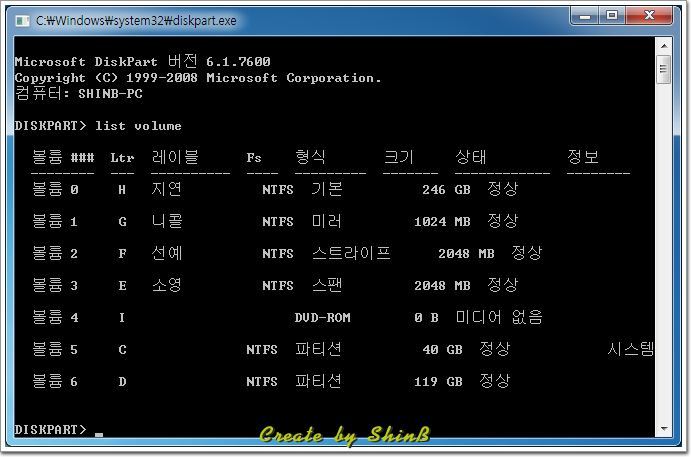Image resolution: width=691 pixels, height=457 pixels.
Task: Click the scrollbar down arrow
Action: coord(664,428)
